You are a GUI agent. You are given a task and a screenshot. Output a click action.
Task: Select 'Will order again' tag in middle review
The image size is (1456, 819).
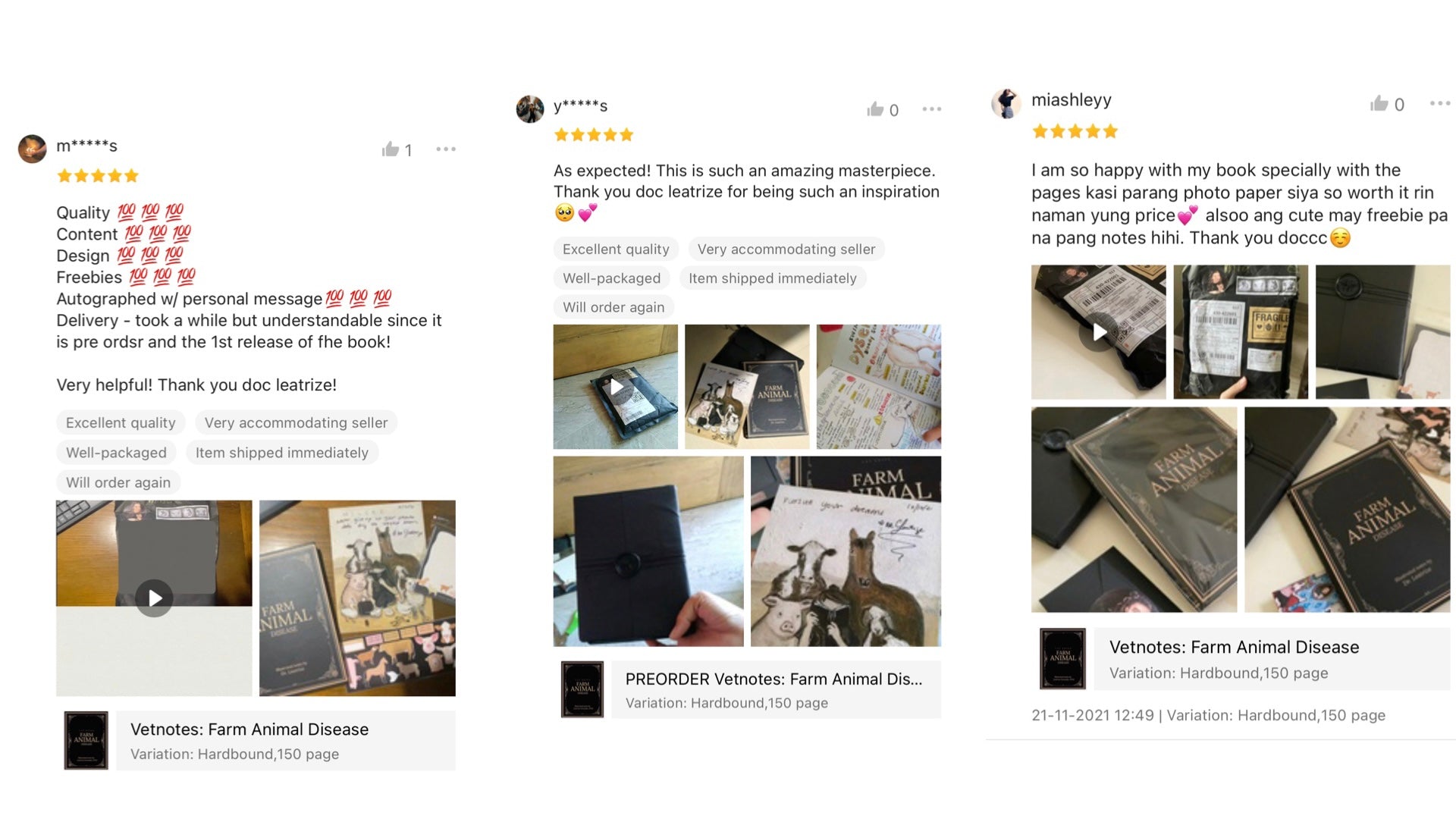click(x=613, y=307)
